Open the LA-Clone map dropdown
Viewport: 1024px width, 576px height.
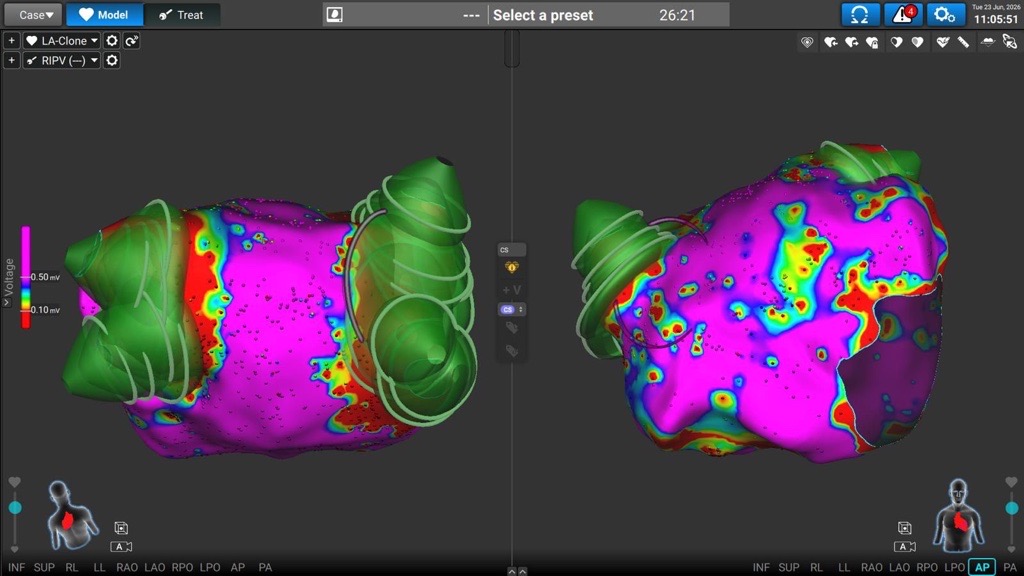click(61, 40)
